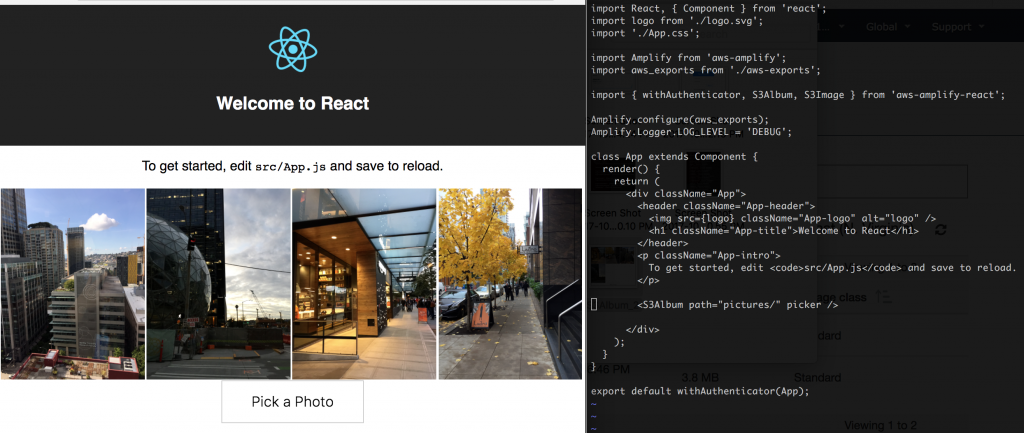Click the p className="App-intro" code line
1024x433 pixels.
709,255
